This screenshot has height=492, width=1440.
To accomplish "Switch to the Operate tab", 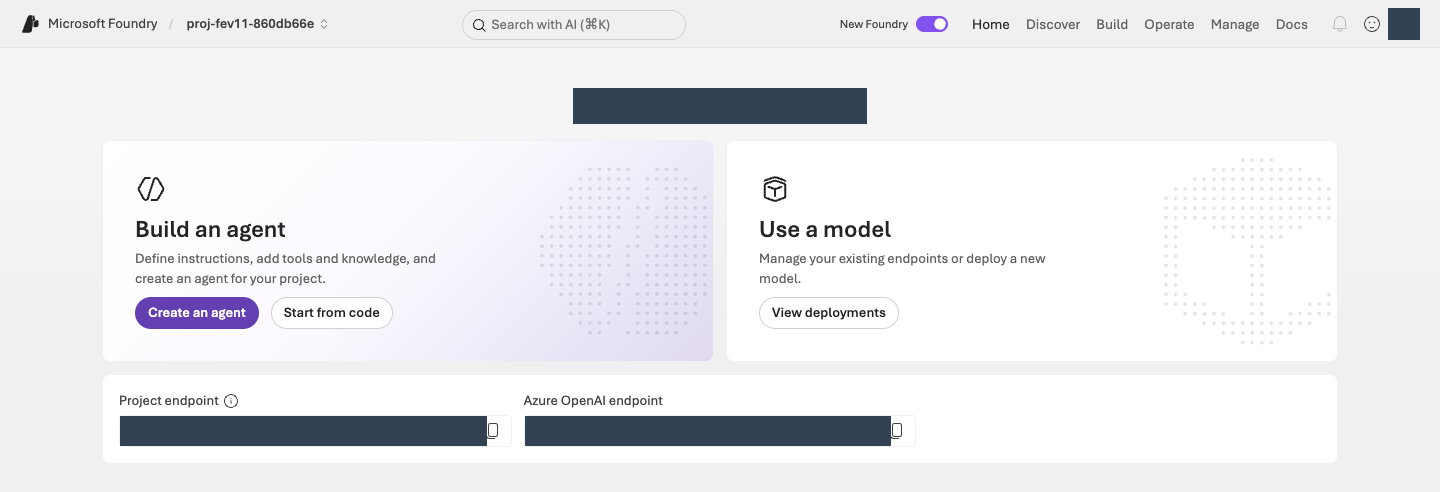I will tap(1169, 24).
